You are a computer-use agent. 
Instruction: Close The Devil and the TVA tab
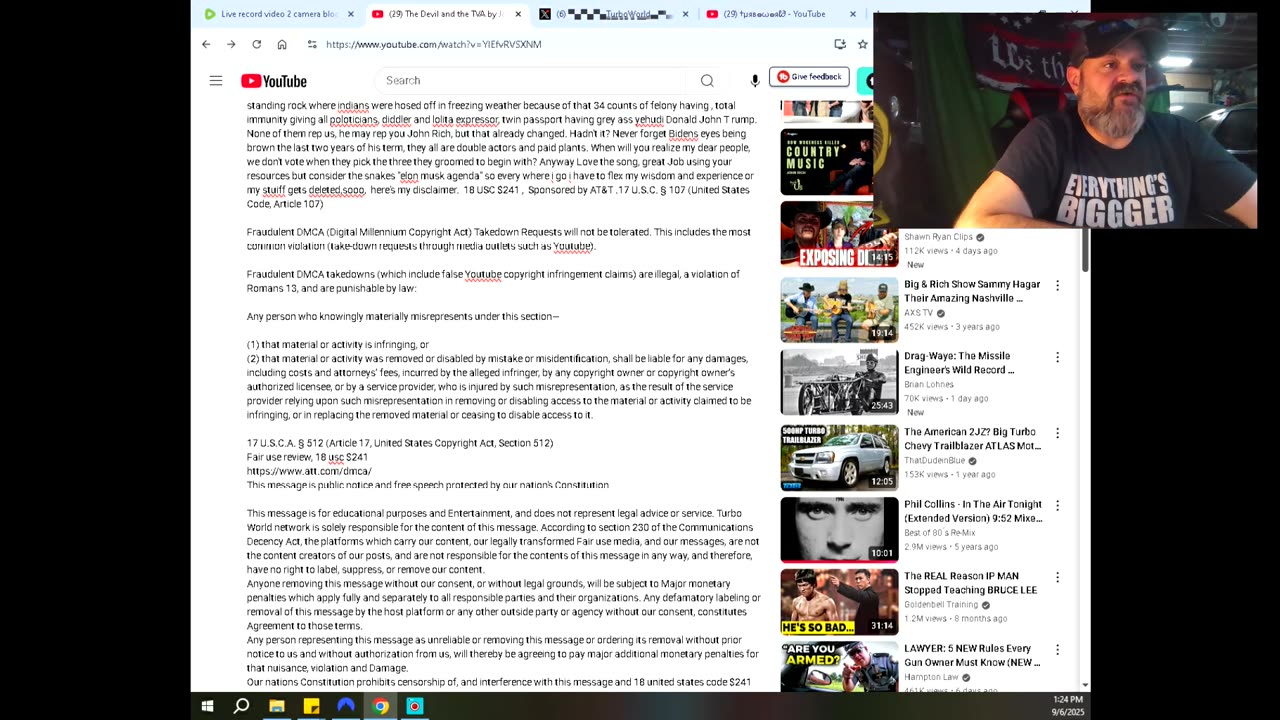pyautogui.click(x=518, y=14)
